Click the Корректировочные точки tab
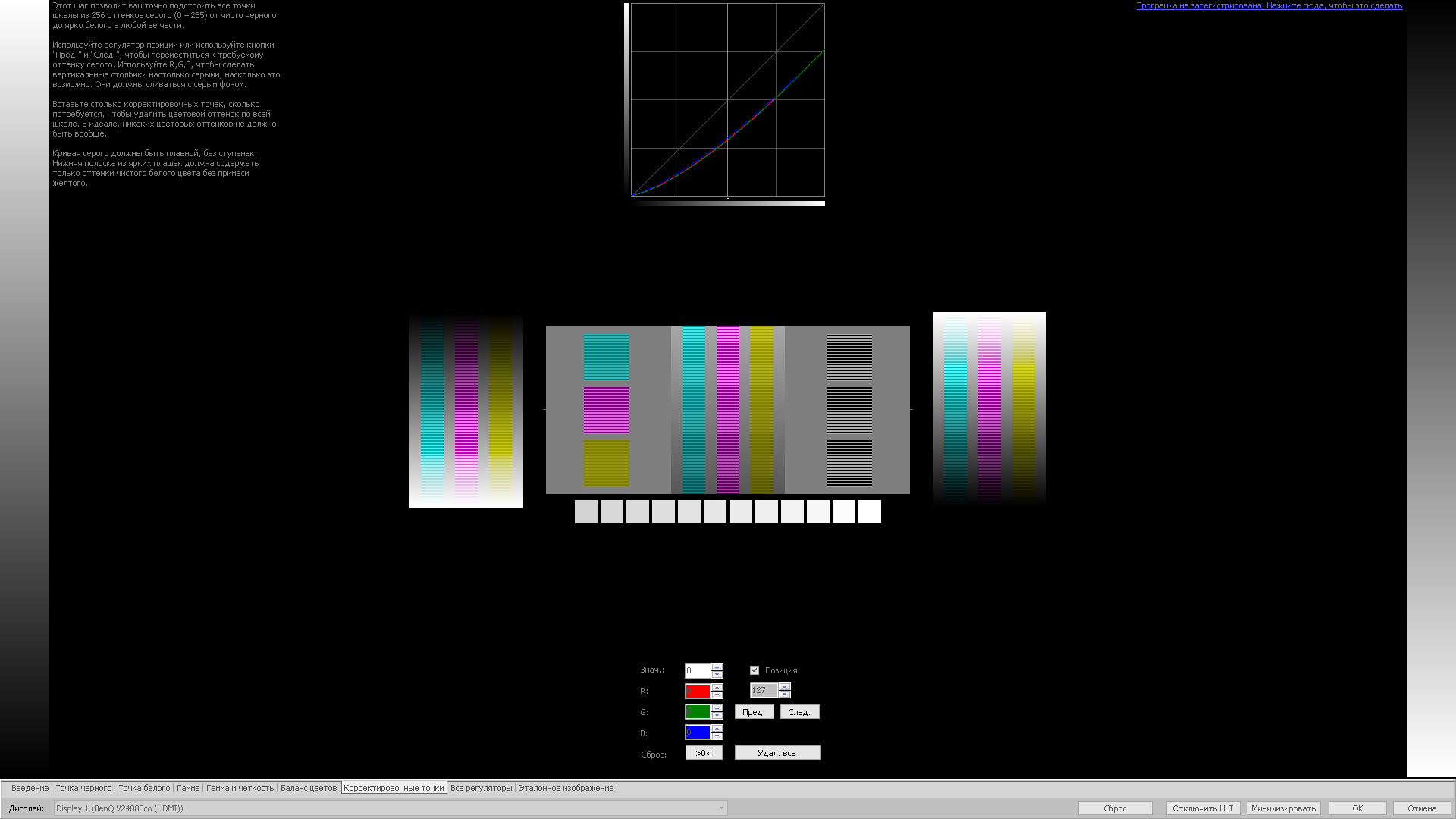 (x=393, y=788)
